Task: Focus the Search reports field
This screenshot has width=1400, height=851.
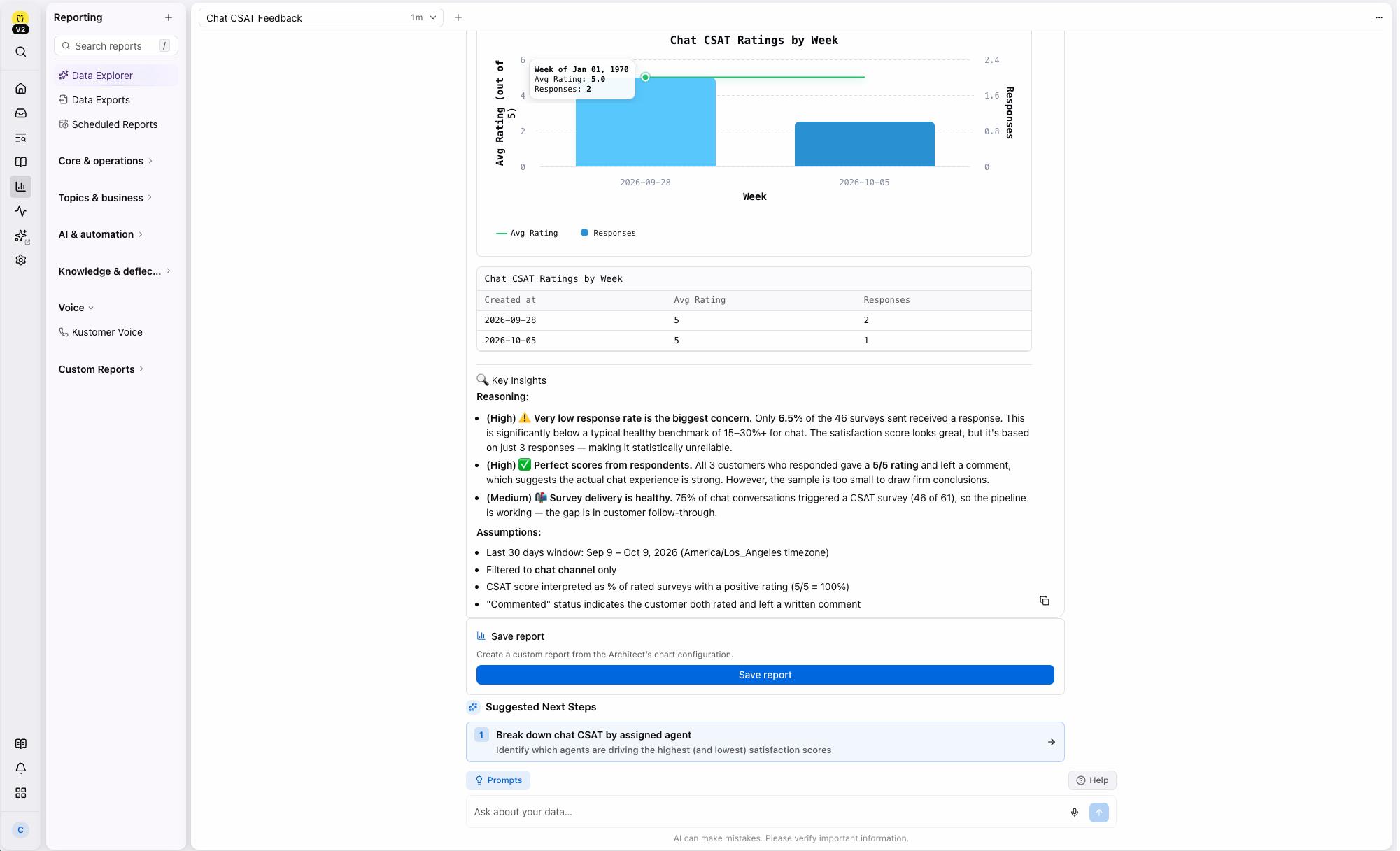Action: click(116, 46)
